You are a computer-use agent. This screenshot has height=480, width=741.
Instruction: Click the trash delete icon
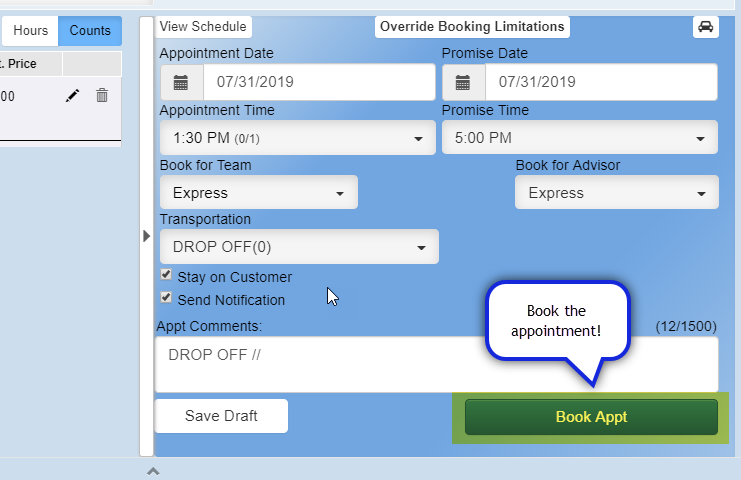point(101,96)
